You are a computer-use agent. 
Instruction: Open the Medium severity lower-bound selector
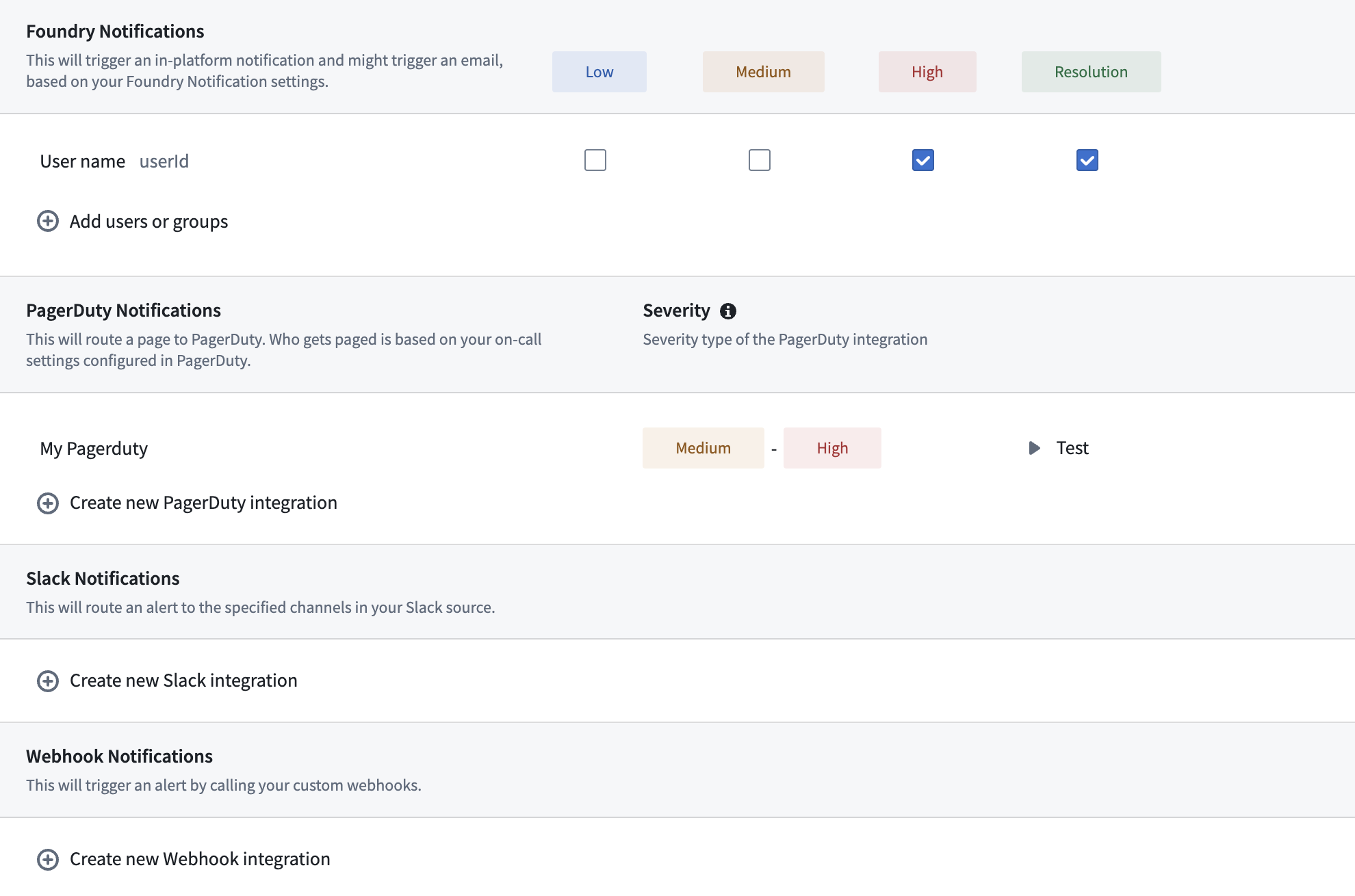click(x=703, y=448)
